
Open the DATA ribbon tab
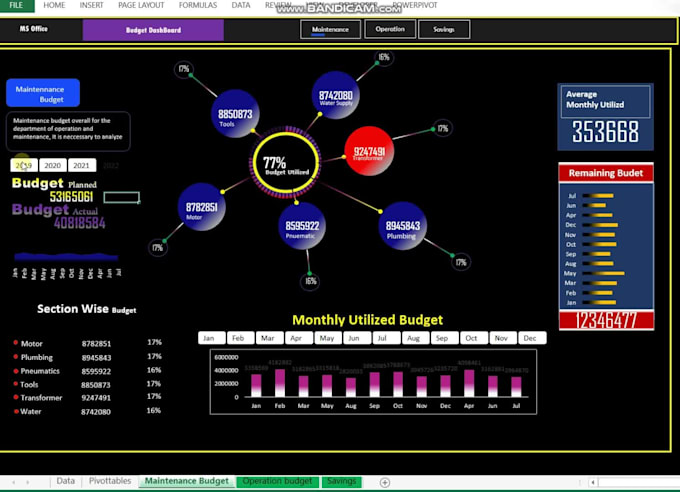pos(241,5)
